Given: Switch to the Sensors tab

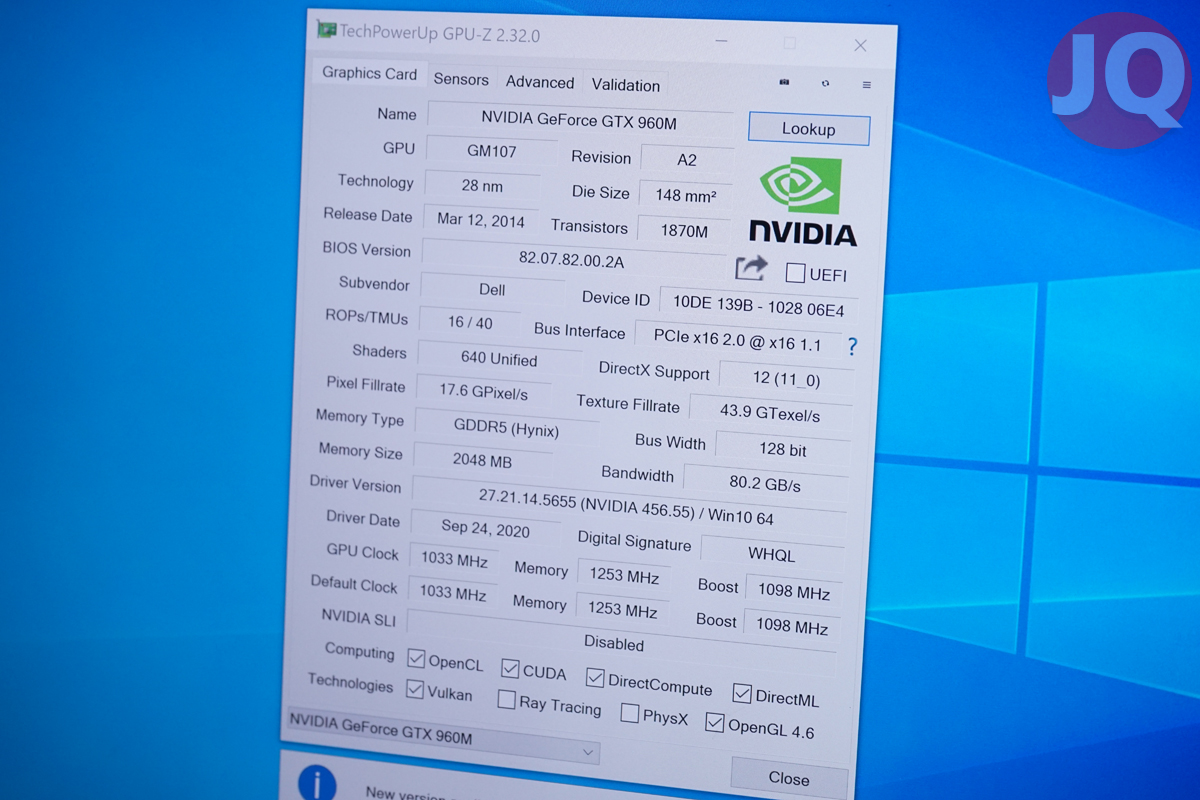Looking at the screenshot, I should pyautogui.click(x=461, y=80).
